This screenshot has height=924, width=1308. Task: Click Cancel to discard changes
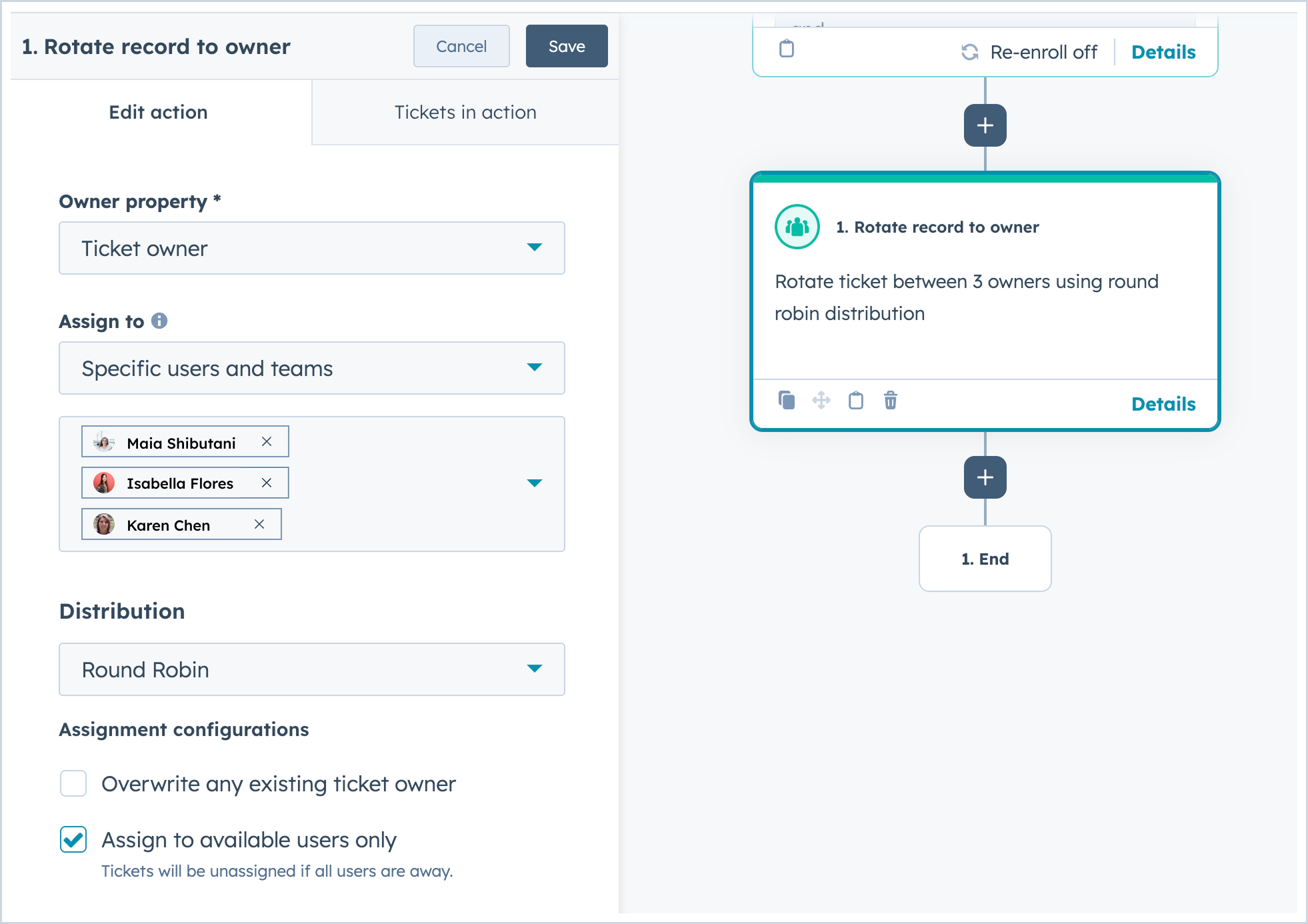461,46
